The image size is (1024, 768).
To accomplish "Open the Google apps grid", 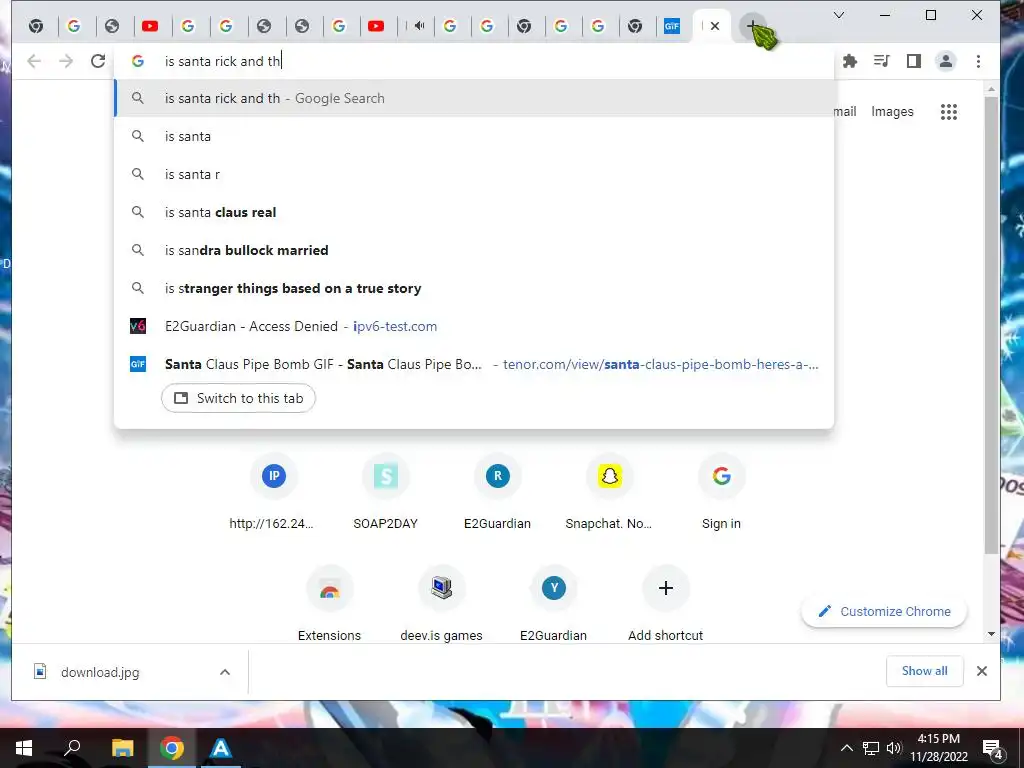I will point(949,112).
